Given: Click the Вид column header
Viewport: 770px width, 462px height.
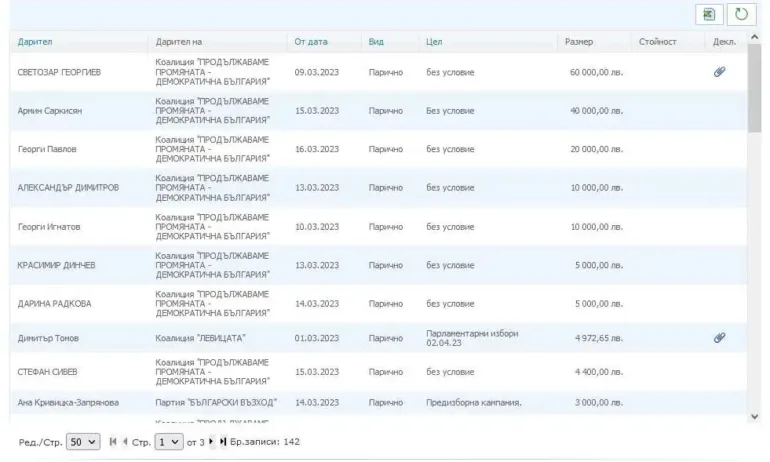Looking at the screenshot, I should 376,41.
